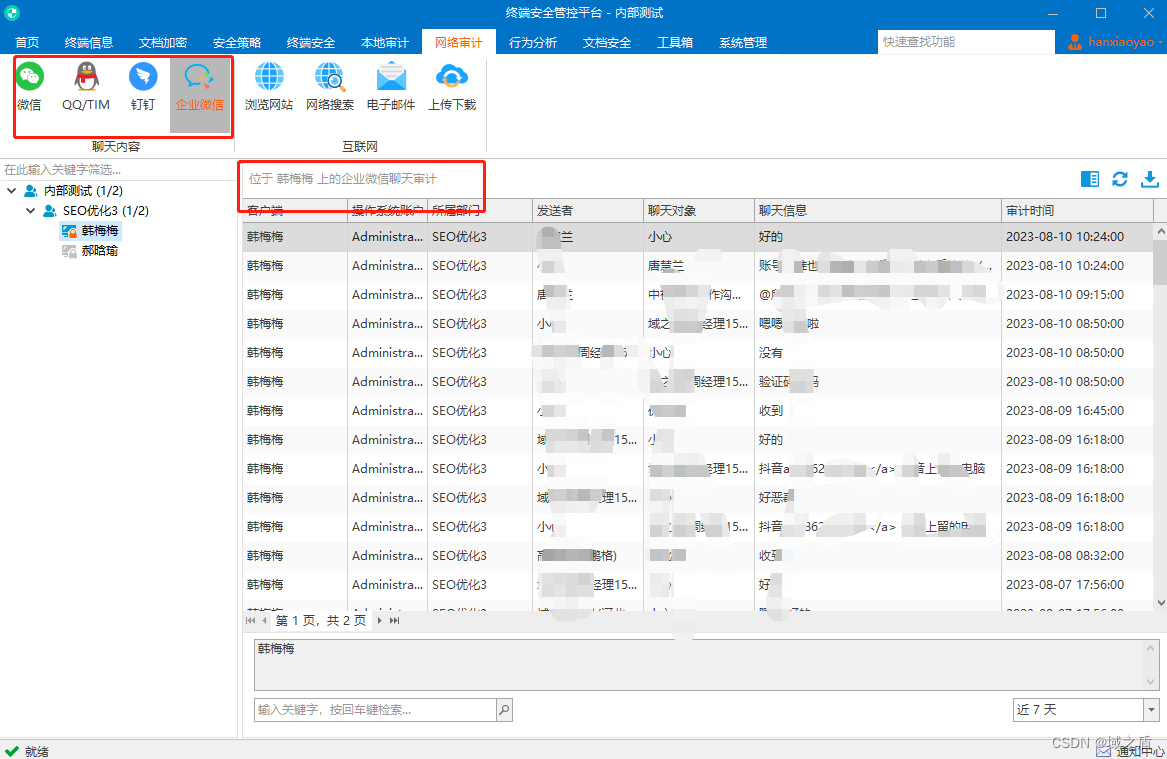Select 韩梅梅 in the terminal tree
The width and height of the screenshot is (1167, 759).
tap(90, 231)
